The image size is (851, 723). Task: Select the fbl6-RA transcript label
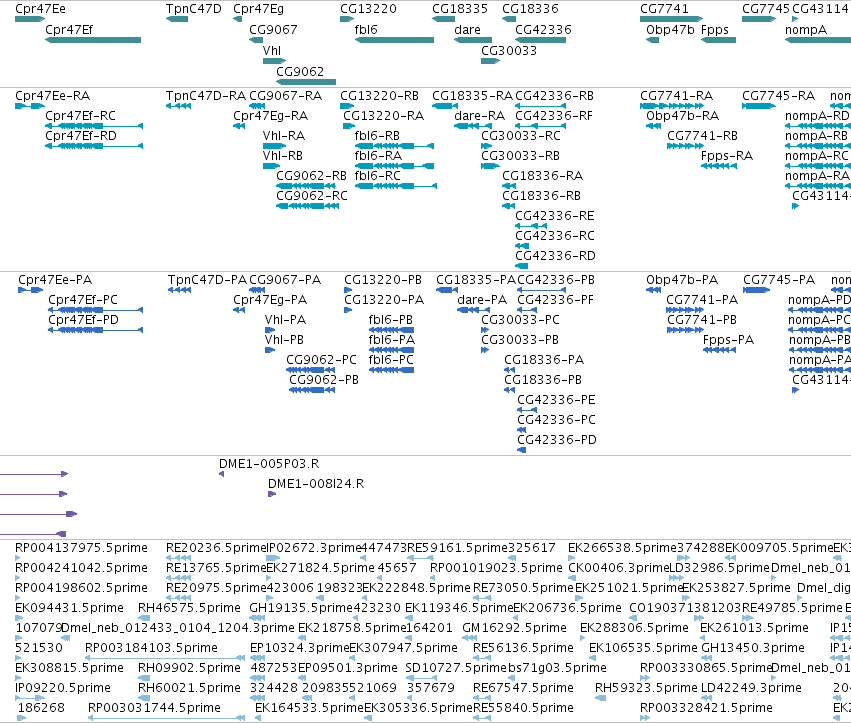(x=378, y=156)
